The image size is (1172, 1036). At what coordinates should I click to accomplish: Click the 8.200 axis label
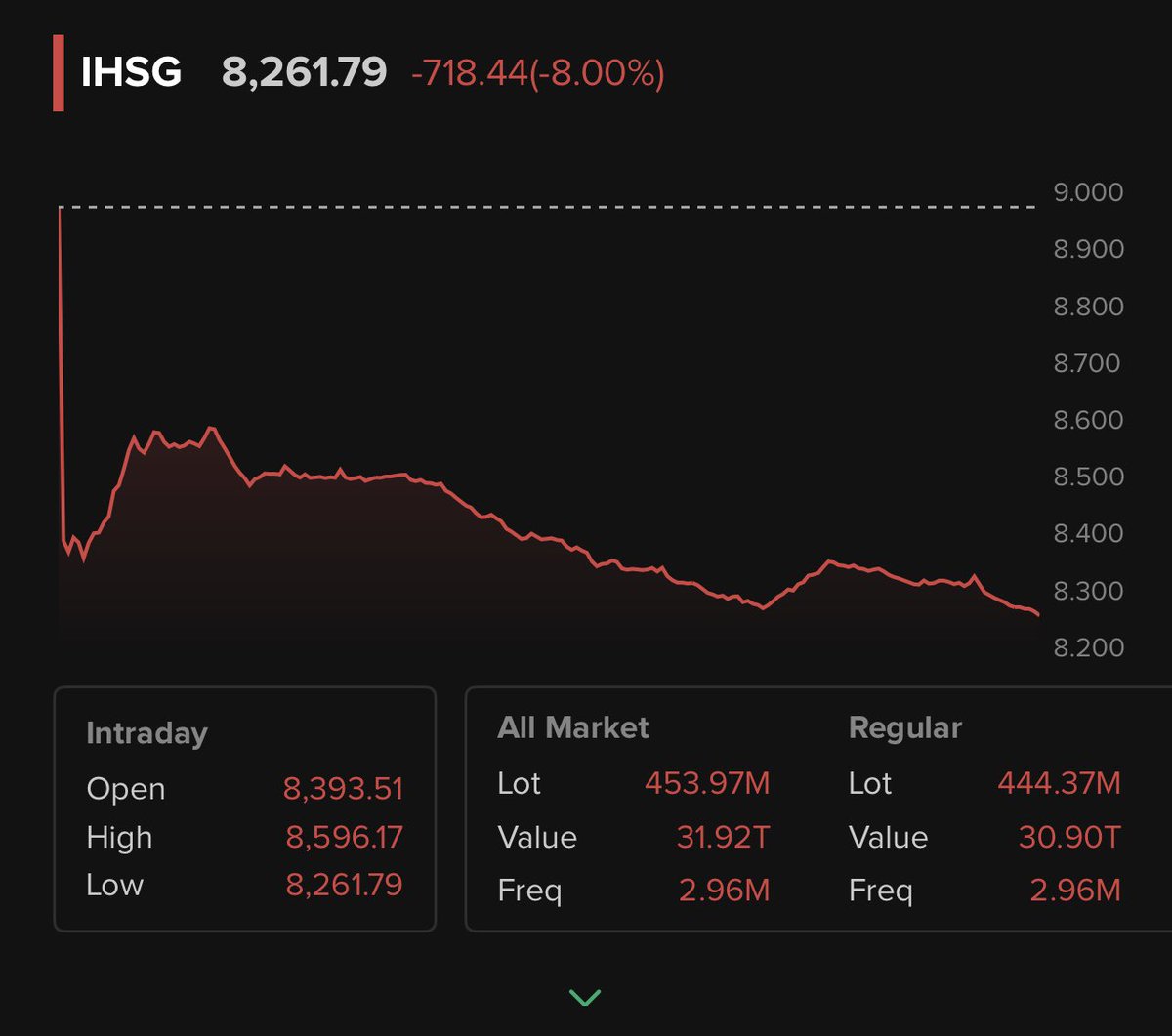[1089, 647]
